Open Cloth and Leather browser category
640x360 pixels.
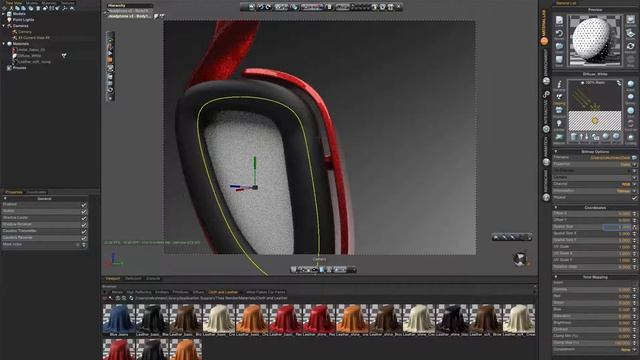click(x=223, y=292)
